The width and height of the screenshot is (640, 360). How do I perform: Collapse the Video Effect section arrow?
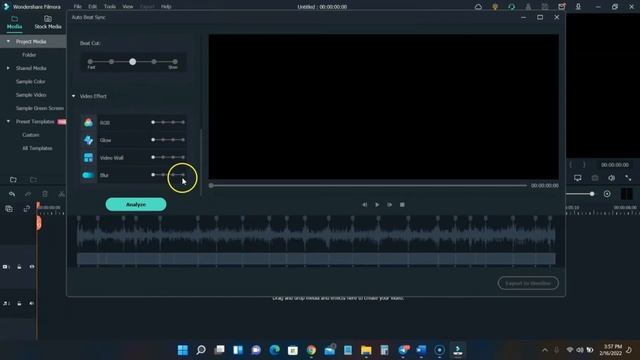click(x=73, y=96)
